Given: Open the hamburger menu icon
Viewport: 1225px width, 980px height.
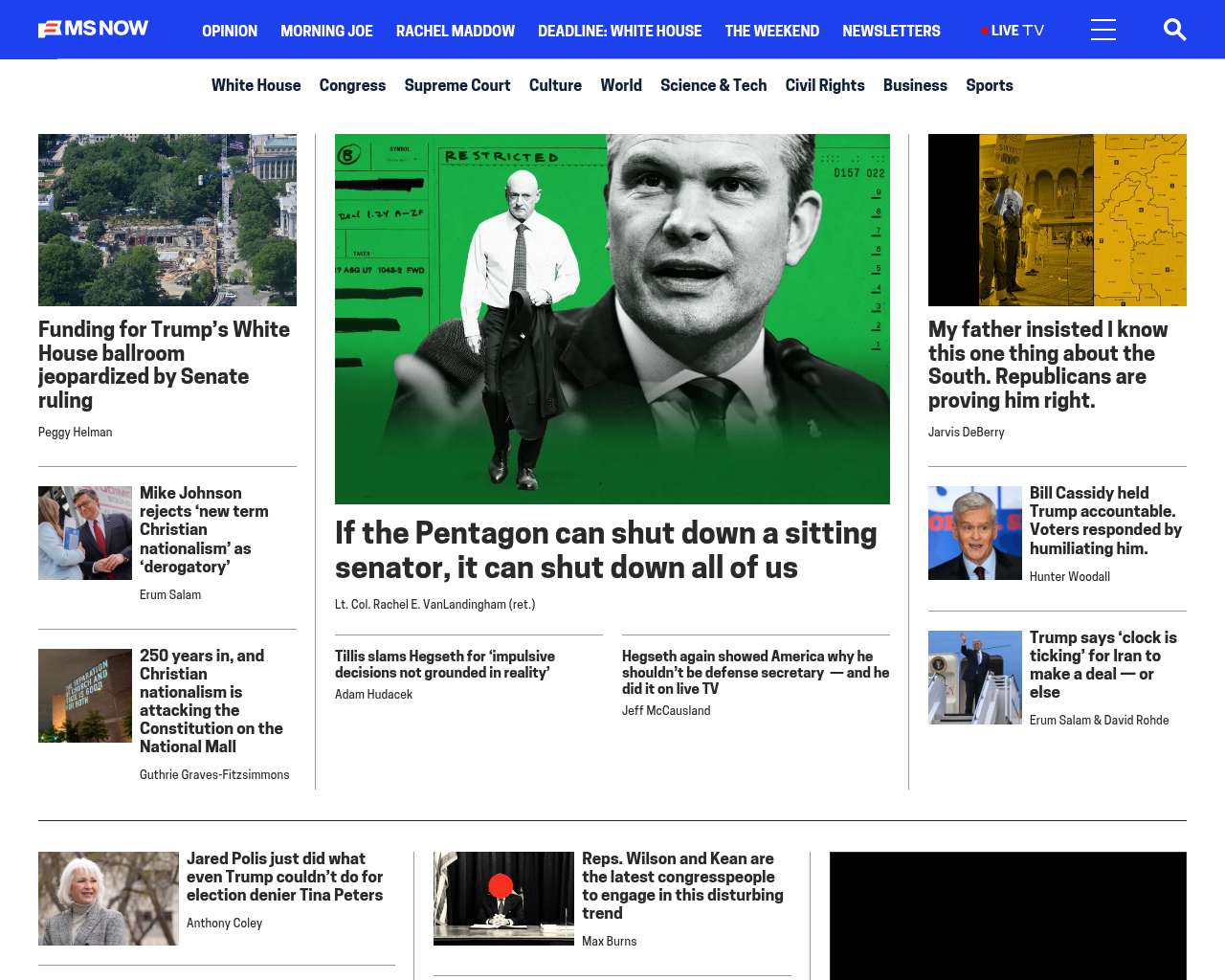Looking at the screenshot, I should click(1103, 30).
